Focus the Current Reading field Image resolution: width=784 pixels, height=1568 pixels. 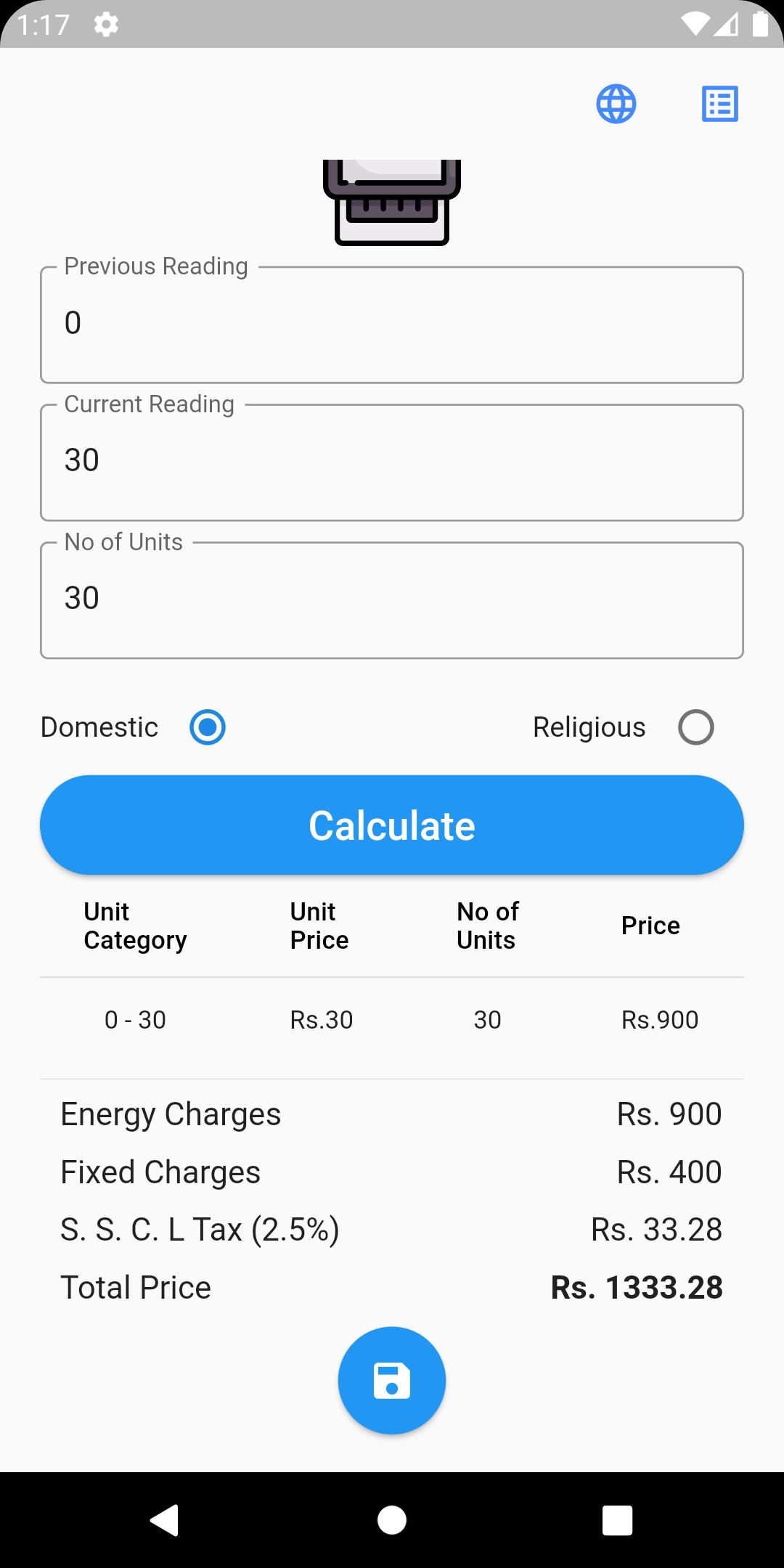coord(392,462)
